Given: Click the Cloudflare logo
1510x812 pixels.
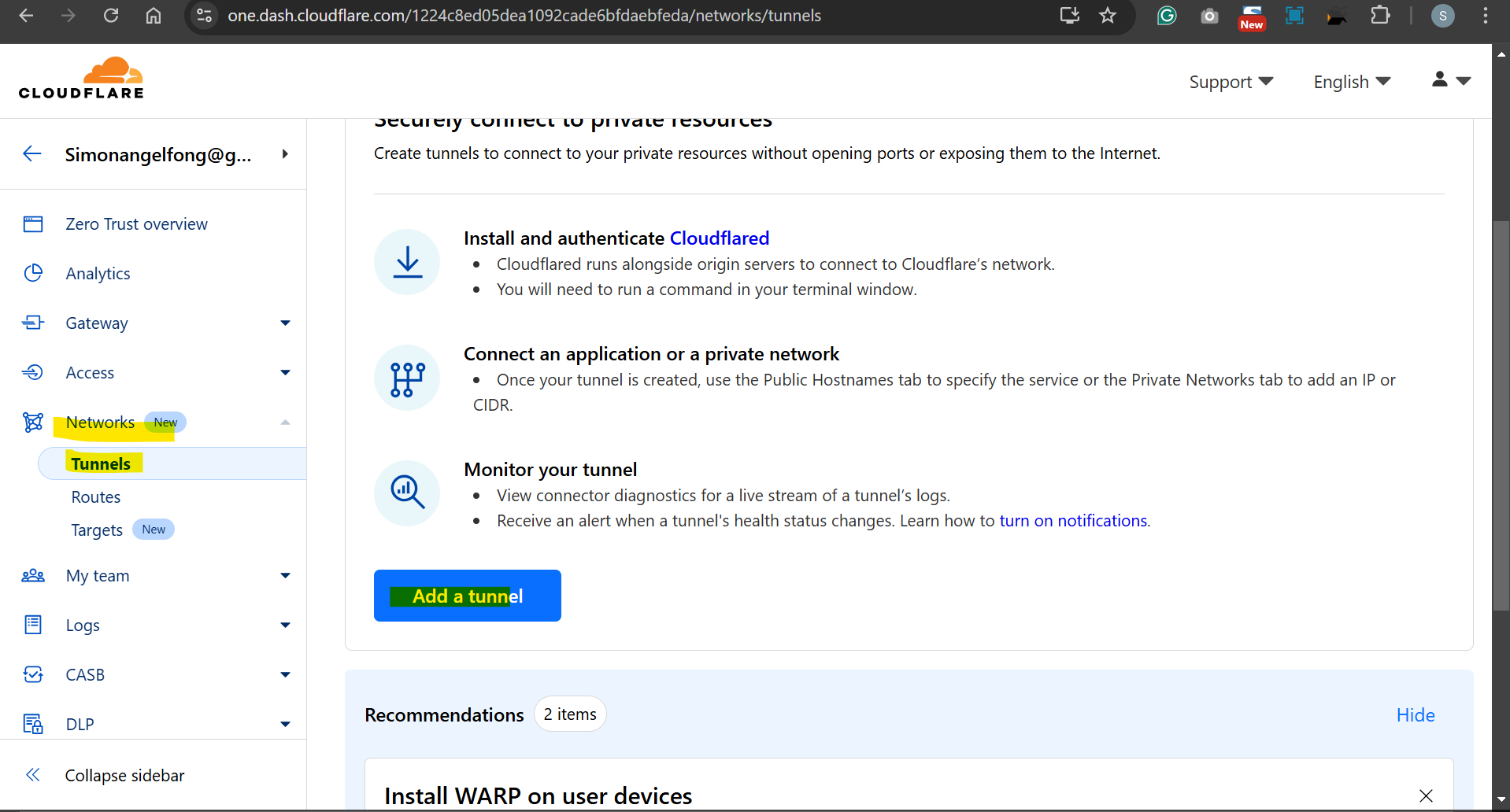Looking at the screenshot, I should (x=82, y=78).
